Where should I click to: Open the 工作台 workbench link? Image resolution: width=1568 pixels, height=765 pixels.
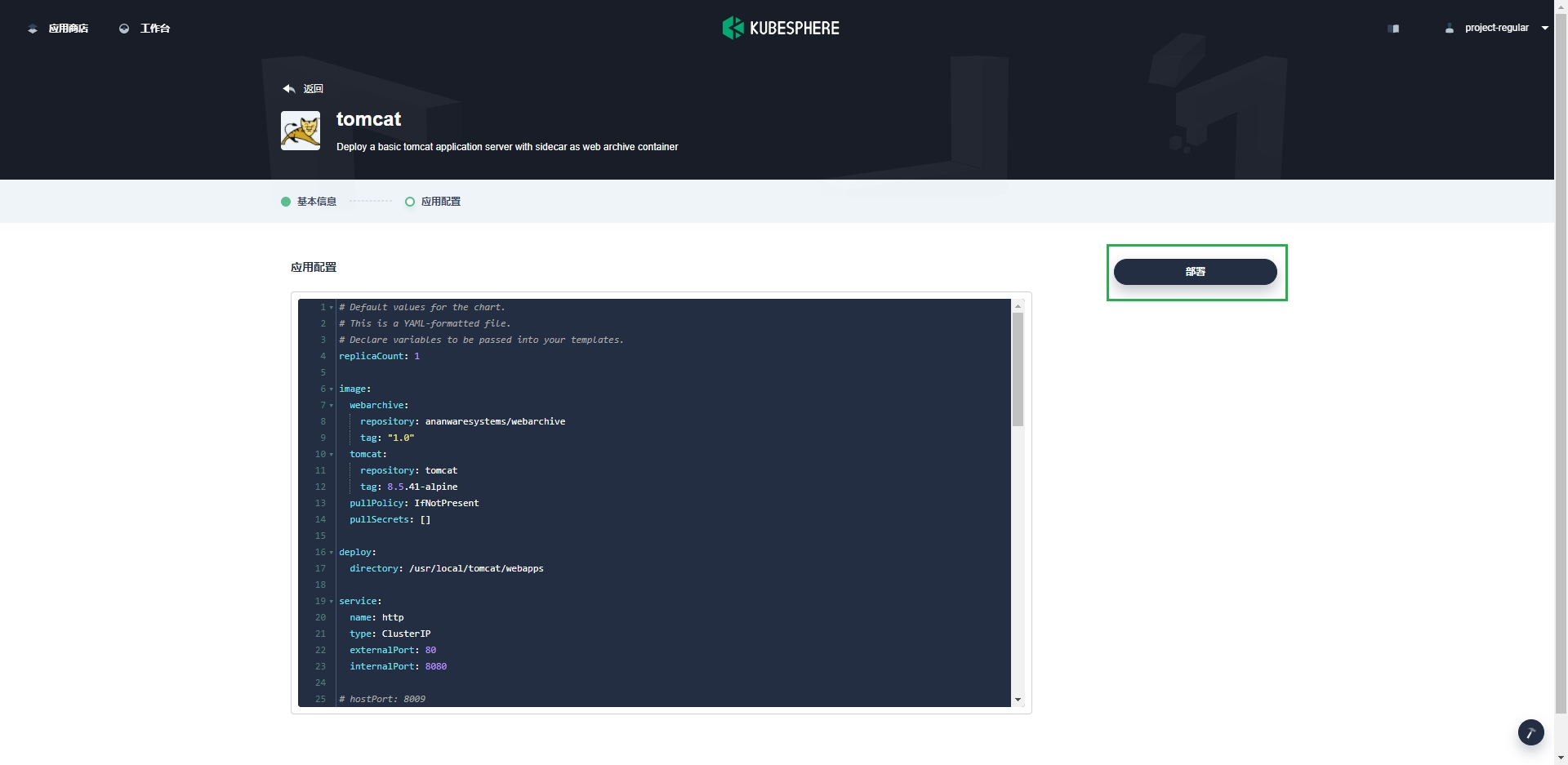tap(154, 29)
